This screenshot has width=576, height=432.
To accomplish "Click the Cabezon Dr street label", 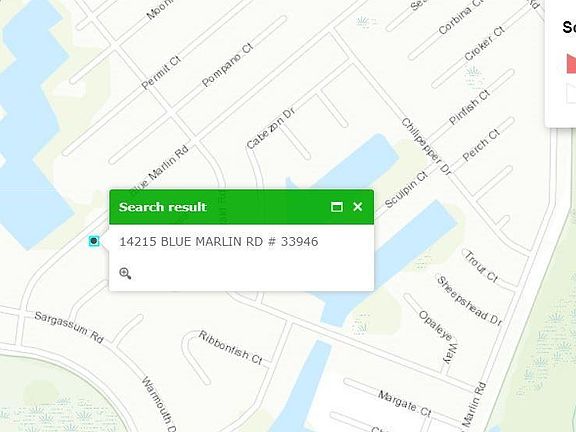I will click(x=270, y=129).
